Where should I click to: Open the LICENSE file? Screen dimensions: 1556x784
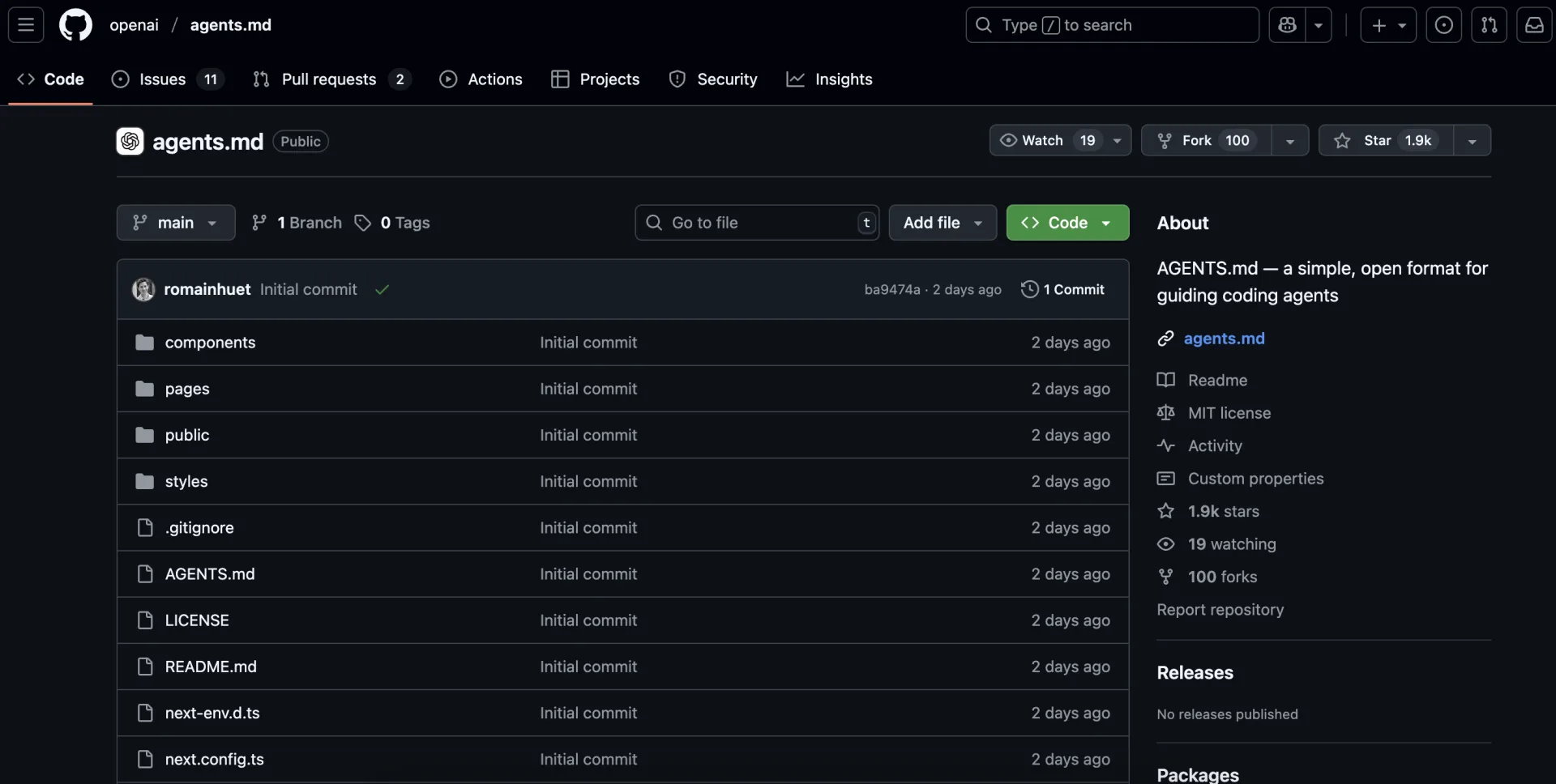[x=197, y=620]
